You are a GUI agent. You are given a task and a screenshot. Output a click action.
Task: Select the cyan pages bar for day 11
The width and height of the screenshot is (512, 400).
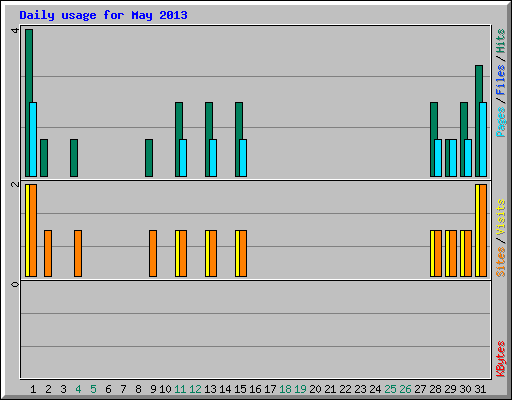(183, 158)
